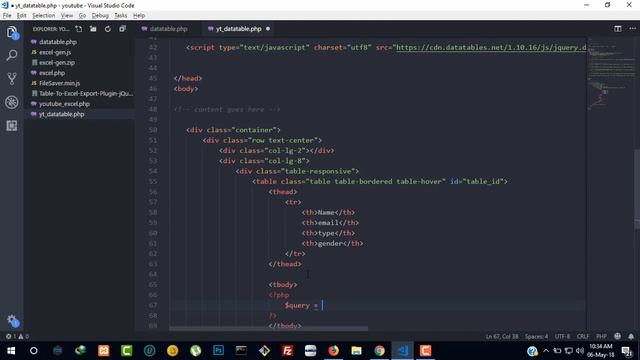
Task: Open the Extensions view in activity bar
Action: [x=12, y=125]
